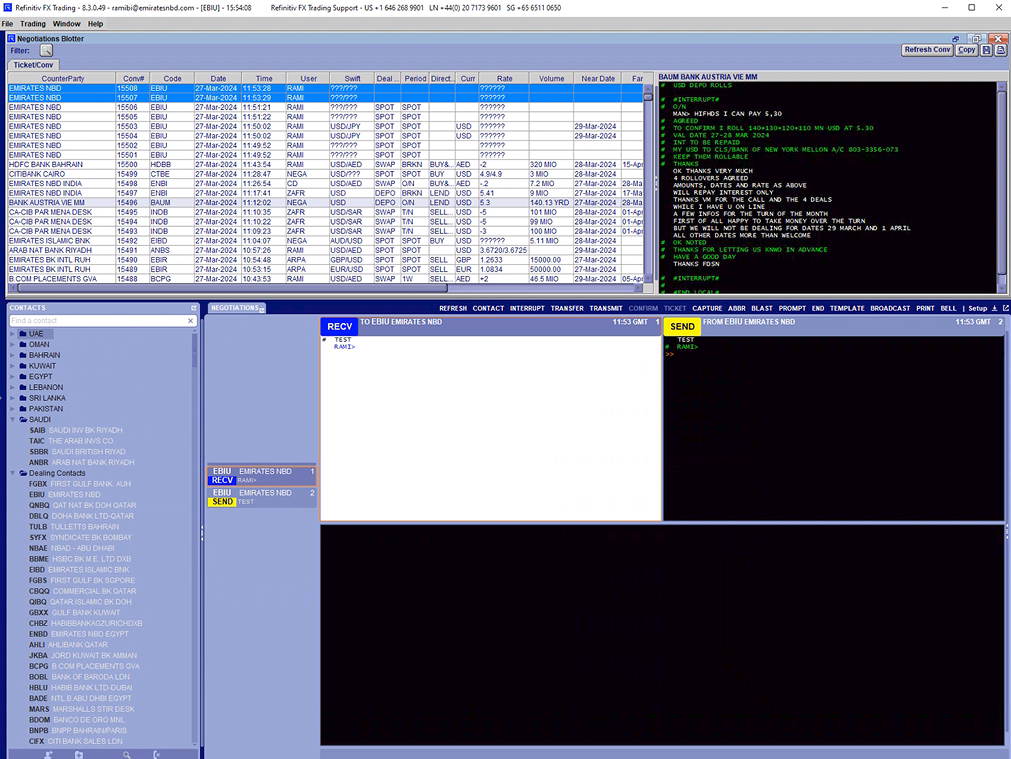The image size is (1011, 759).
Task: Select contact QNBQ QAT NAT BK DOH QATAR
Action: [x=83, y=505]
